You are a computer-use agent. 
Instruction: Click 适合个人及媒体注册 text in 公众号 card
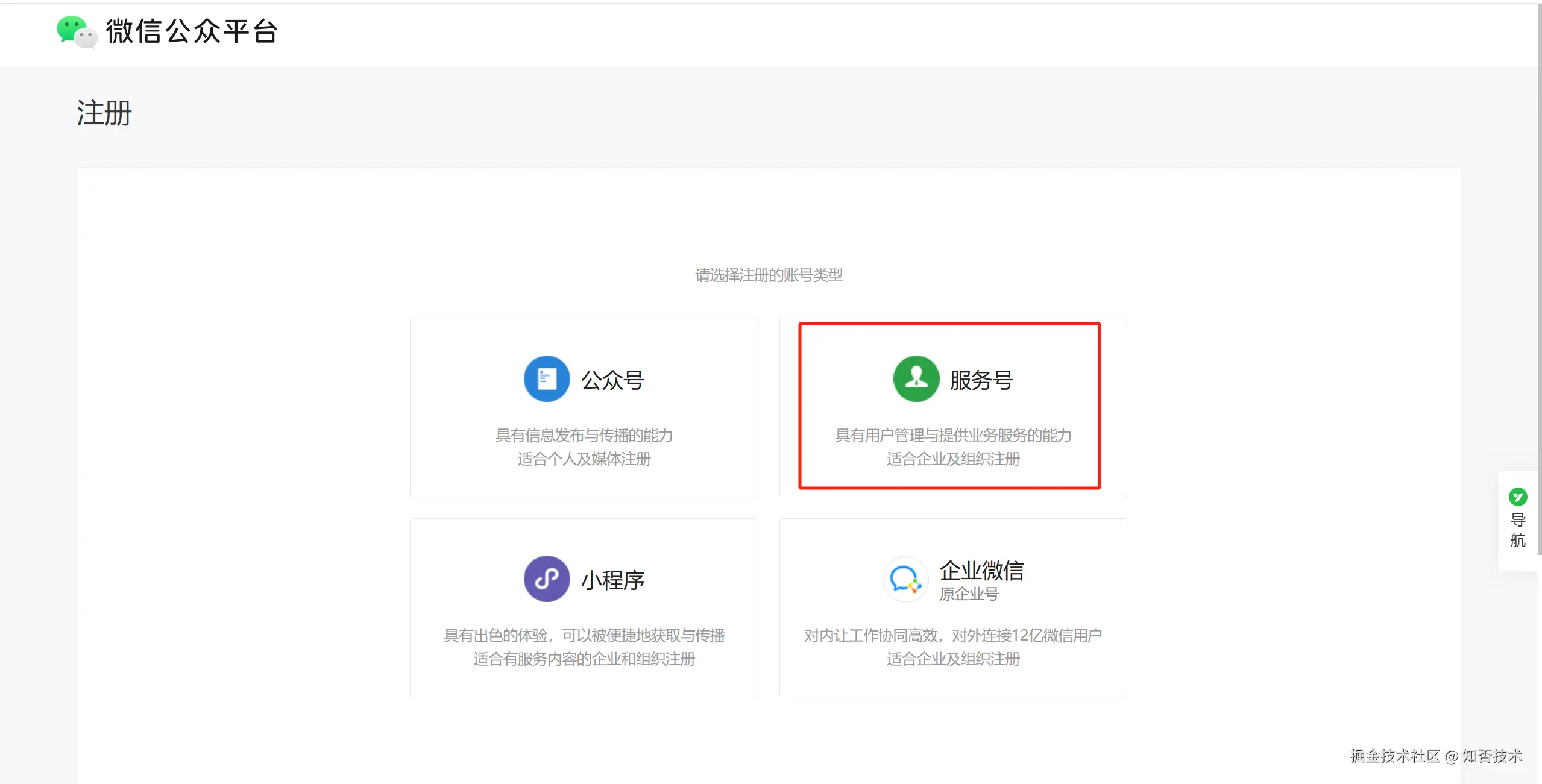(584, 459)
